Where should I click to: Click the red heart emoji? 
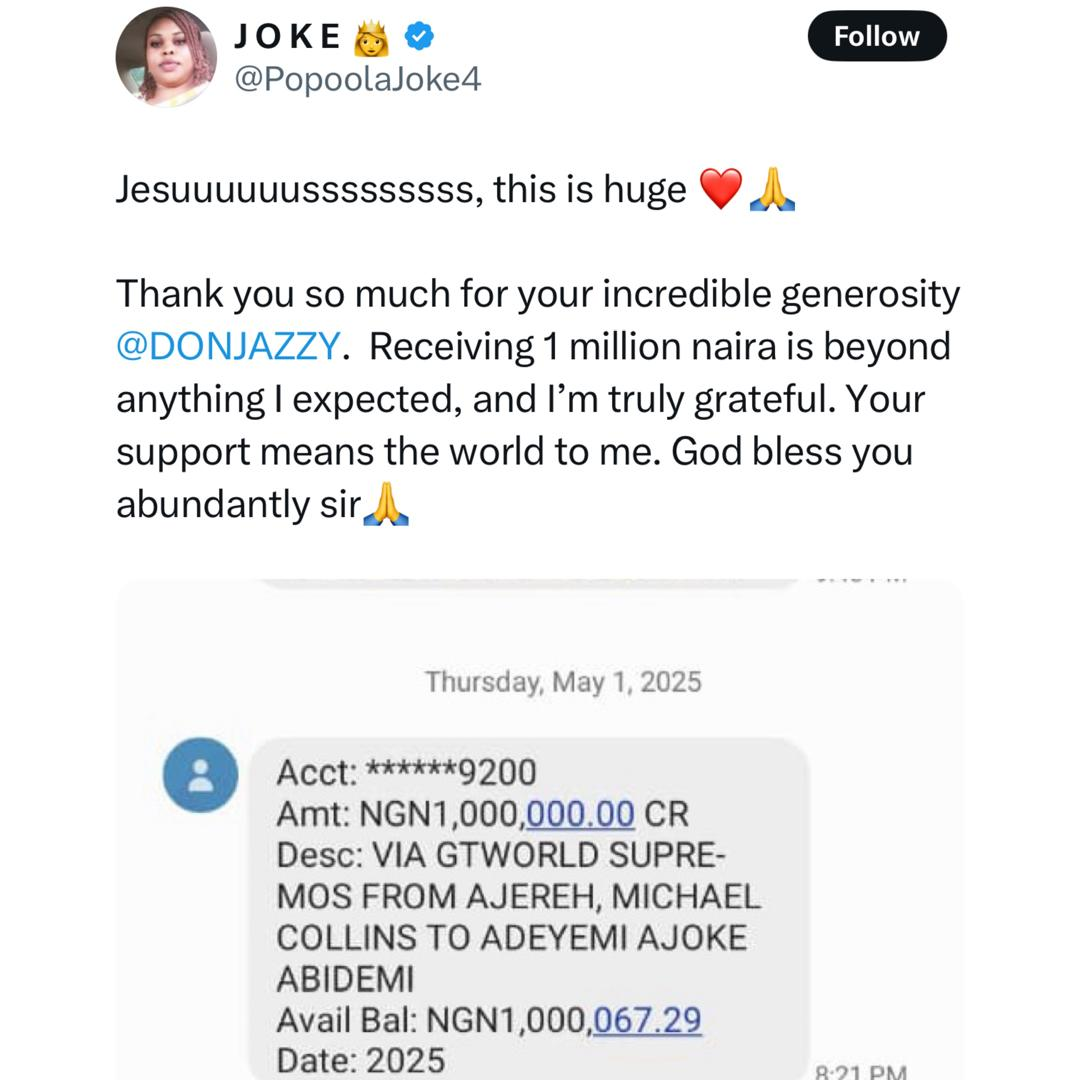pyautogui.click(x=721, y=189)
